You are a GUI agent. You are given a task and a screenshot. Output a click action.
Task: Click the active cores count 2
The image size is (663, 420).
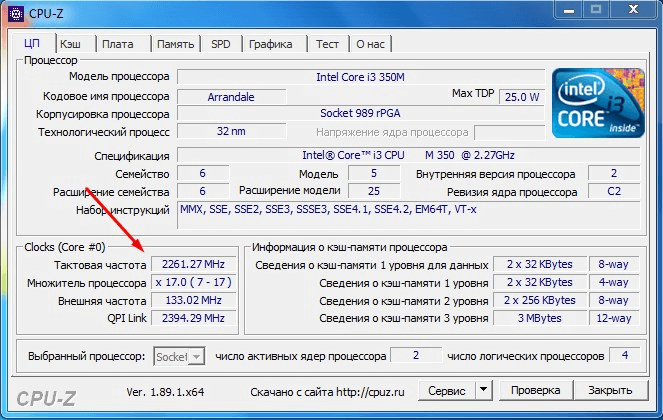point(416,355)
